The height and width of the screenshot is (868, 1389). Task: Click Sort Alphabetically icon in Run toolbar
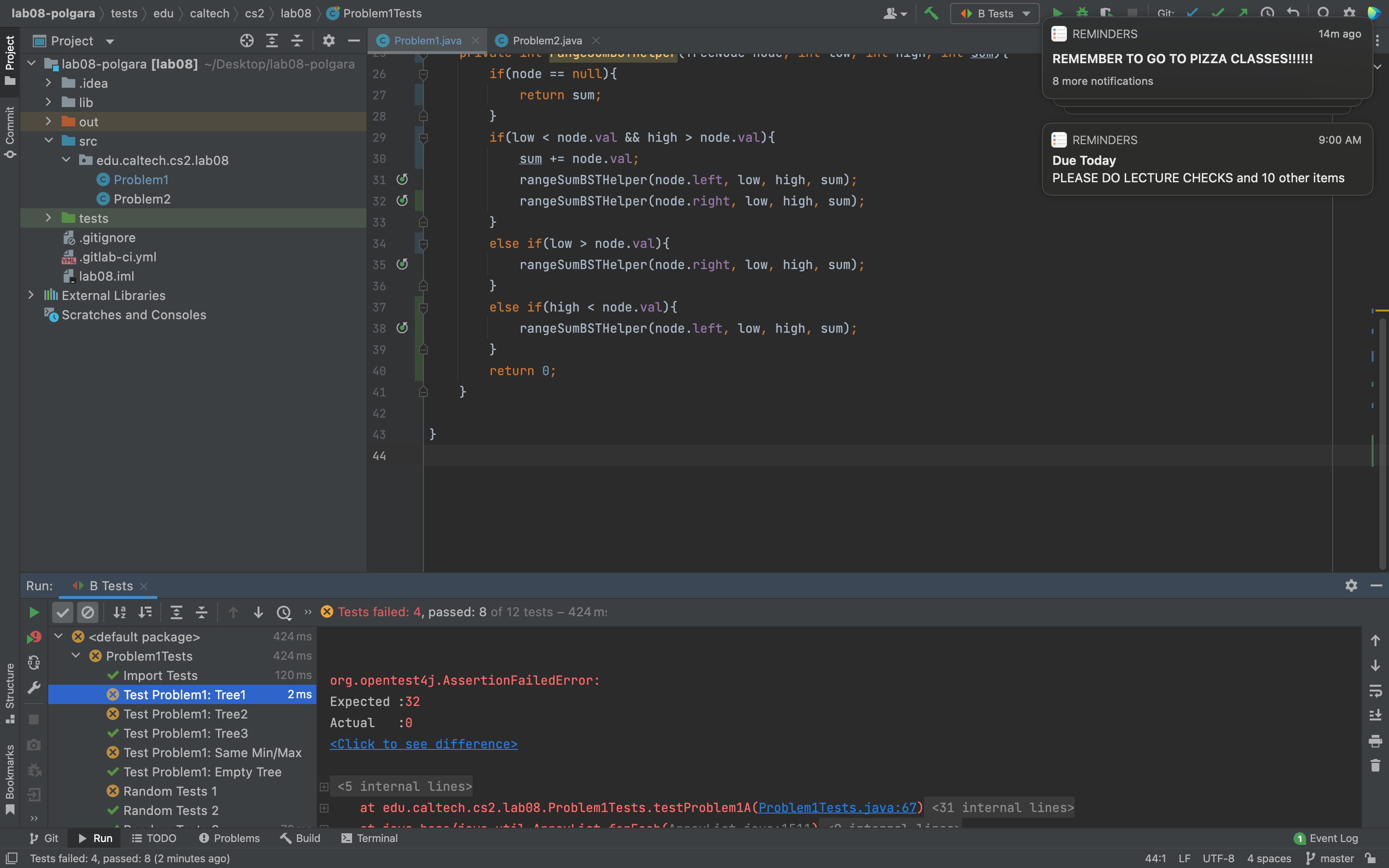coord(120,612)
